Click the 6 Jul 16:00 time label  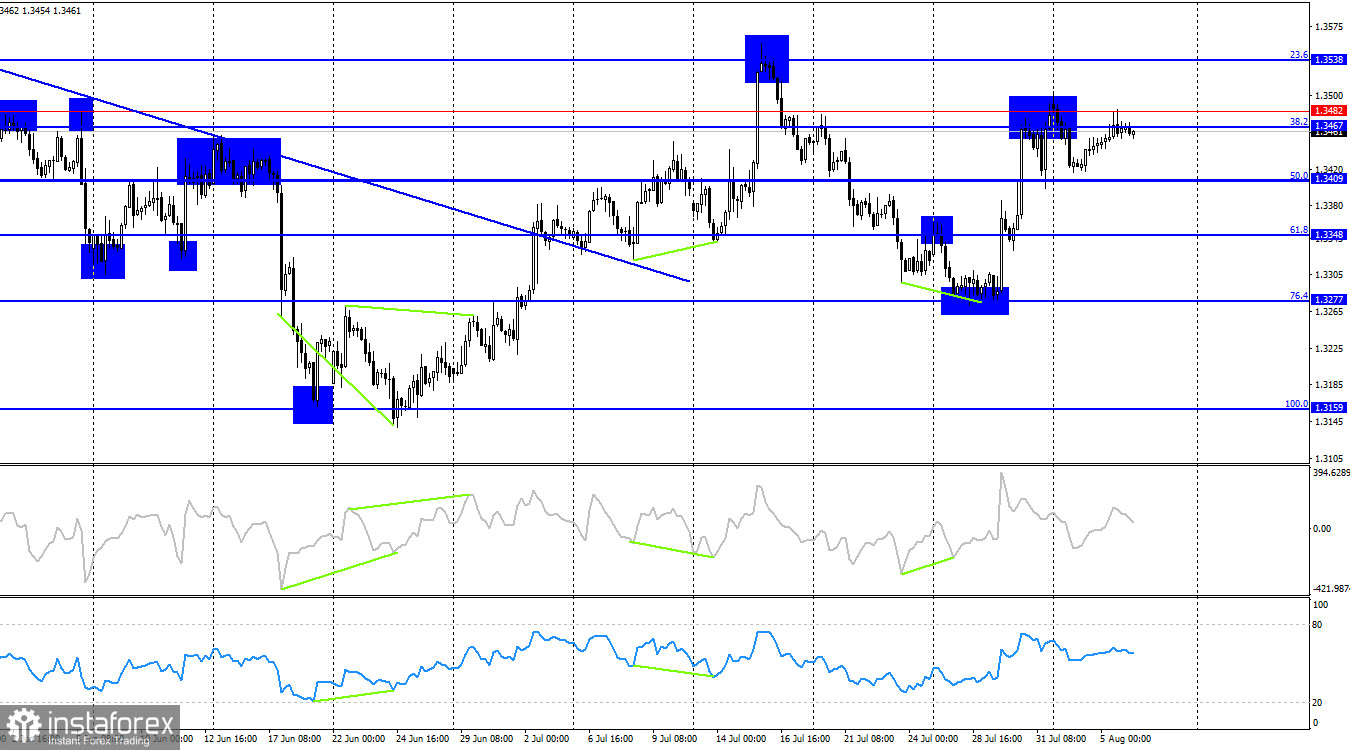tap(611, 739)
